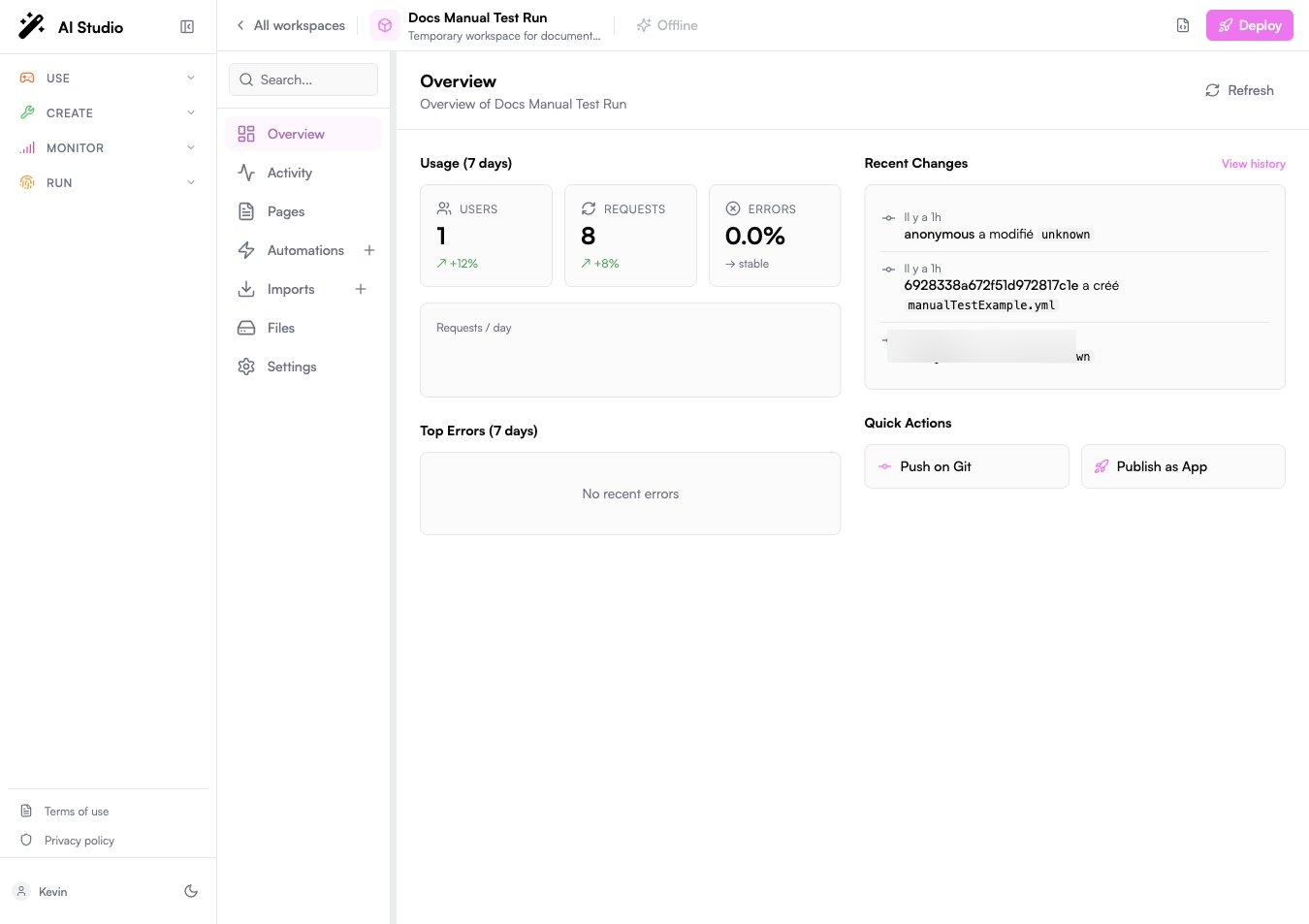The width and height of the screenshot is (1309, 924).
Task: Click the AI Studio magic wand logo
Action: (32, 26)
